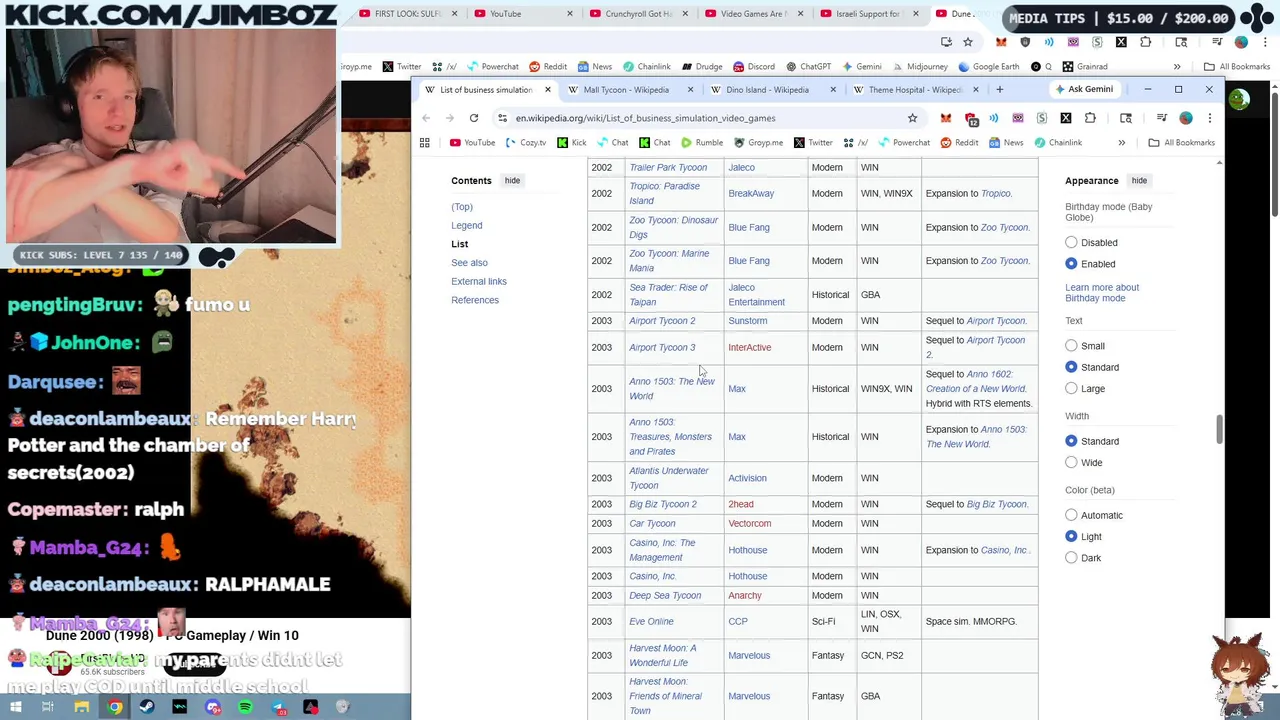1280x720 pixels.
Task: Open Cozy.tv bookmark in front window
Action: tap(526, 143)
